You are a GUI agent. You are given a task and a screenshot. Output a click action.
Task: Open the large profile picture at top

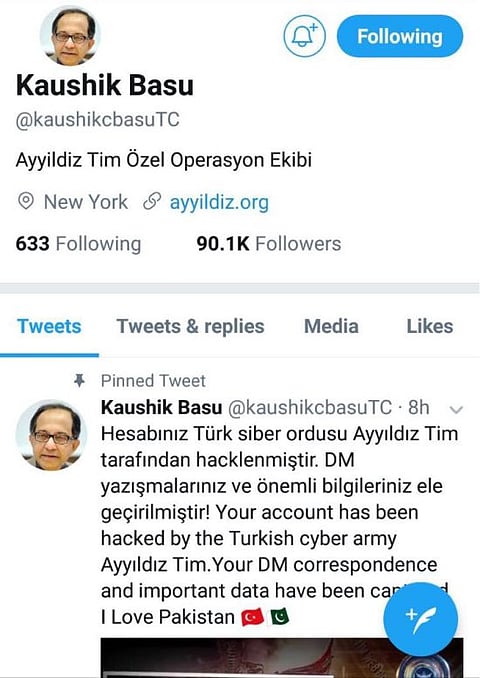tap(70, 35)
